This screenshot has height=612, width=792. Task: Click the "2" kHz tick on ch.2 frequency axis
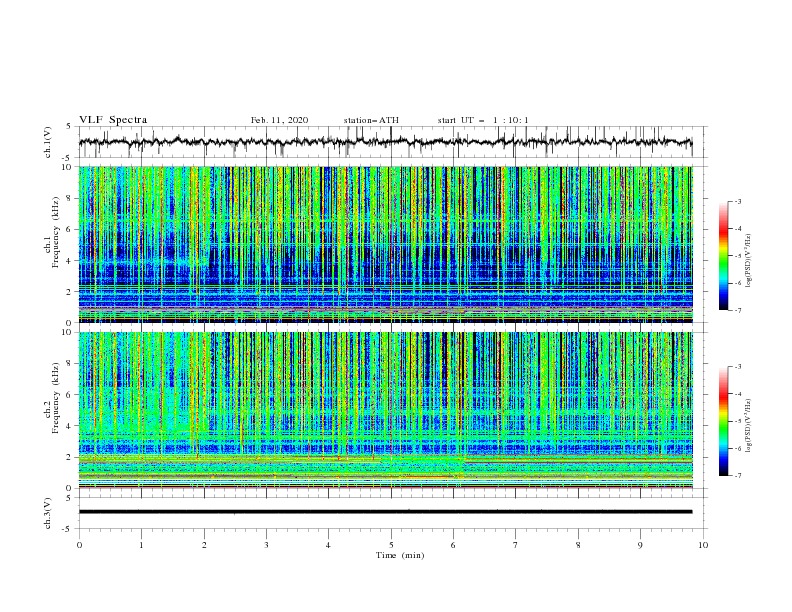tap(70, 457)
